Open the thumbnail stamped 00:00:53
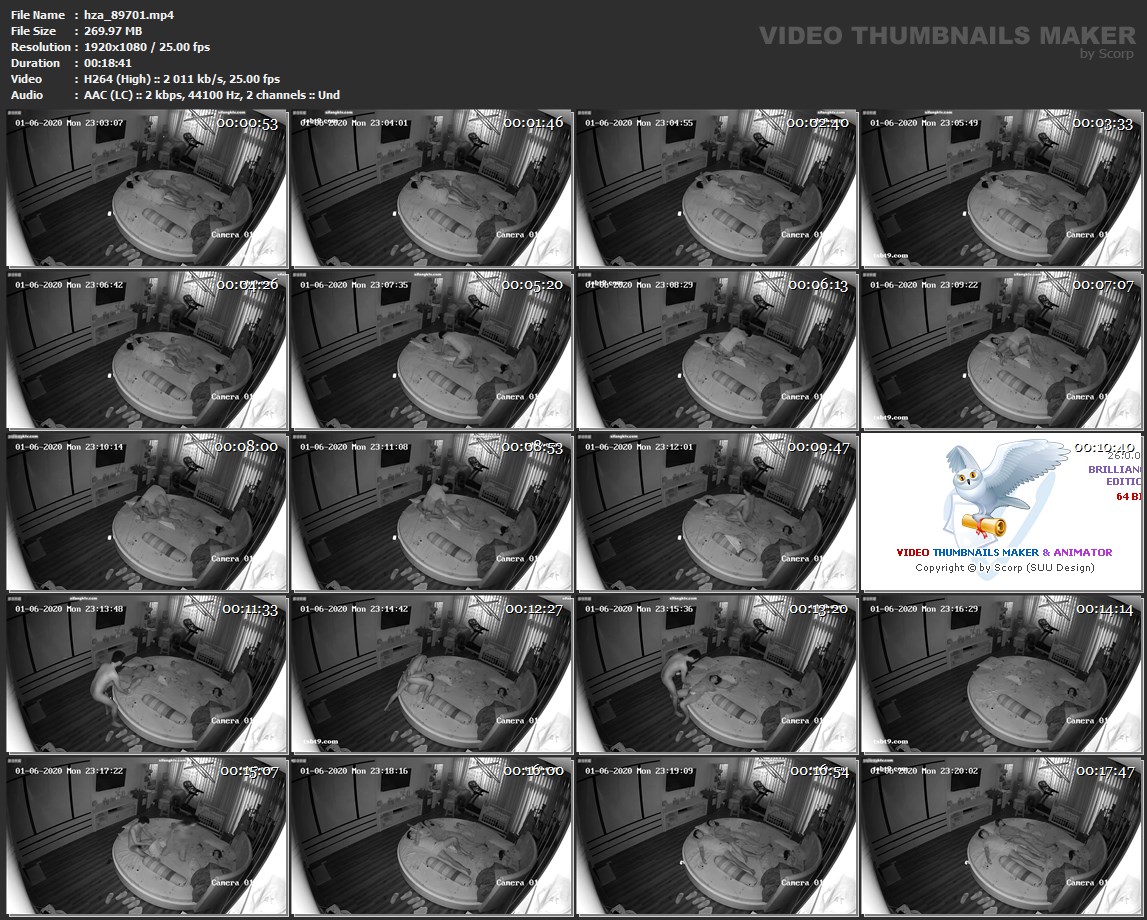Screen dimensions: 1147x920 click(x=146, y=188)
